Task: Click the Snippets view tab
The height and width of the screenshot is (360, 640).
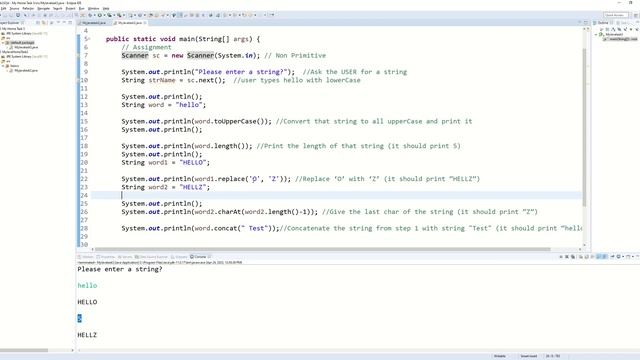Action: [x=179, y=257]
